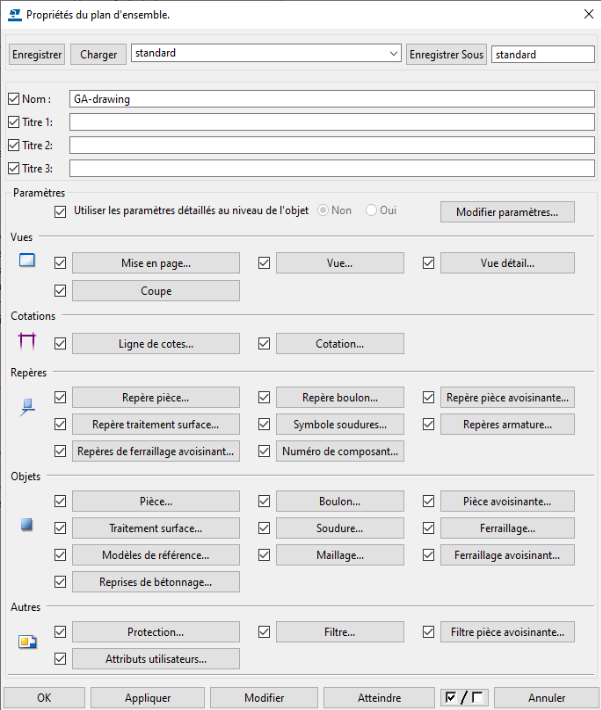The width and height of the screenshot is (601, 710).
Task: Click the Autres section icon
Action: coord(27,641)
